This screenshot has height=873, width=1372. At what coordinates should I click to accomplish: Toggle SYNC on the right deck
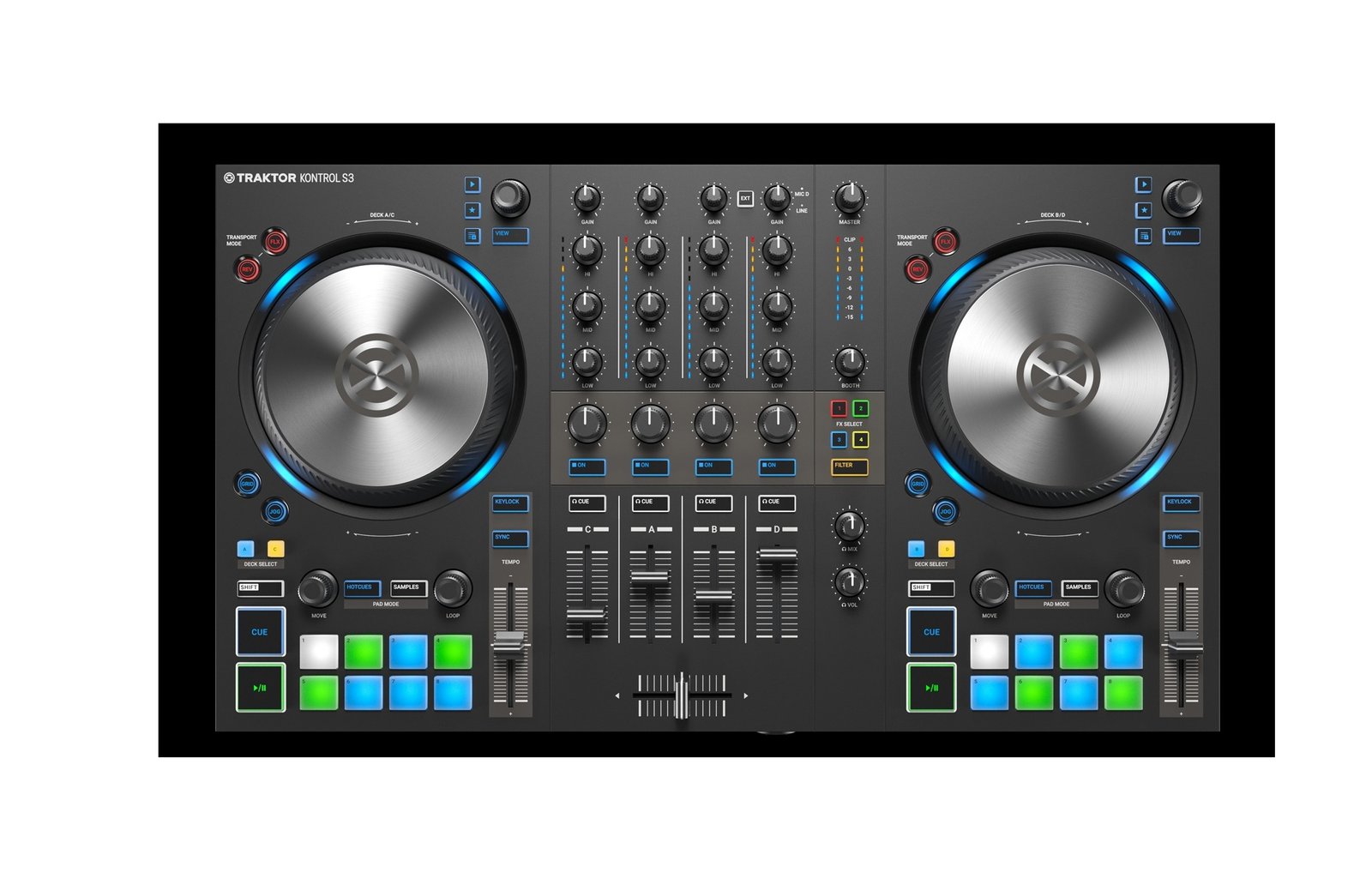(x=1181, y=539)
